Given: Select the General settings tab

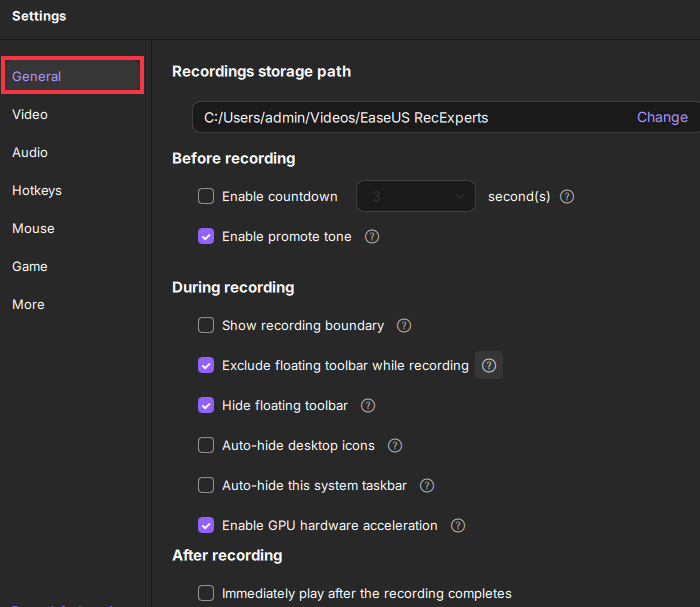Looking at the screenshot, I should (x=73, y=76).
